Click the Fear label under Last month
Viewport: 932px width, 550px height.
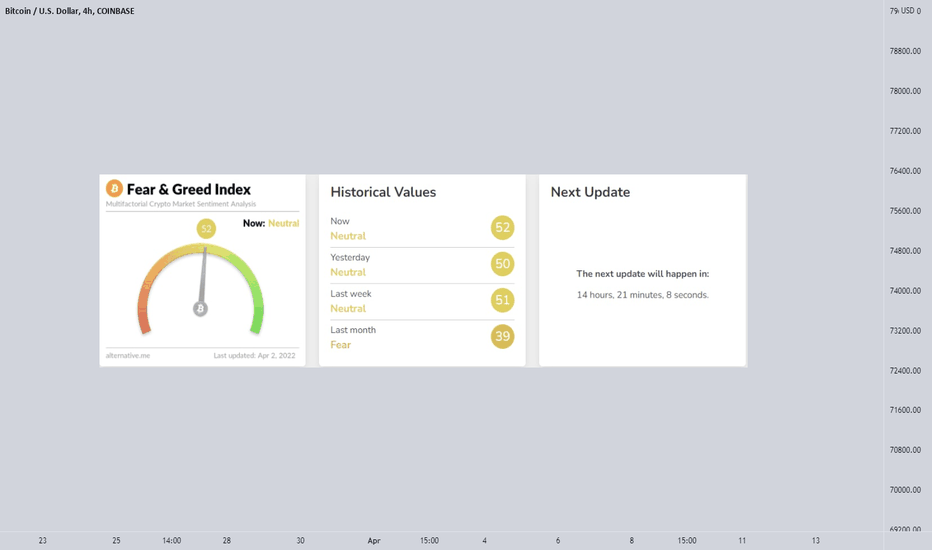pyautogui.click(x=341, y=345)
